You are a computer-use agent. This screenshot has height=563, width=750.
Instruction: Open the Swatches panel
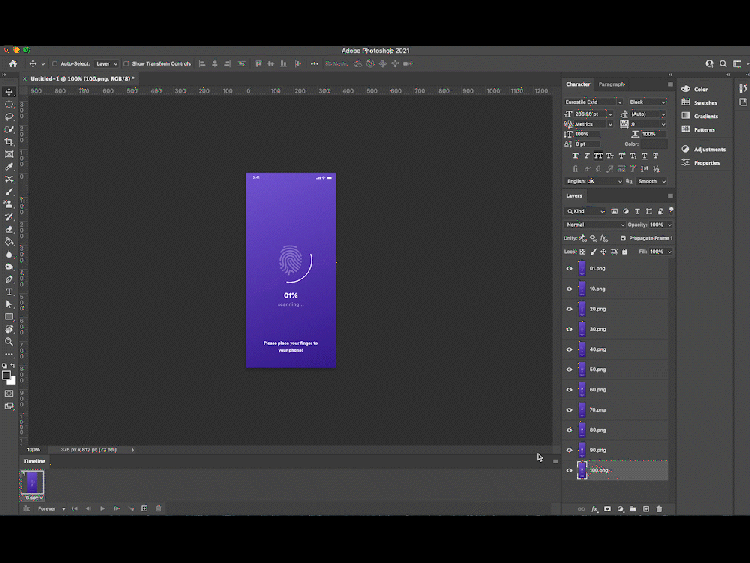(x=699, y=102)
